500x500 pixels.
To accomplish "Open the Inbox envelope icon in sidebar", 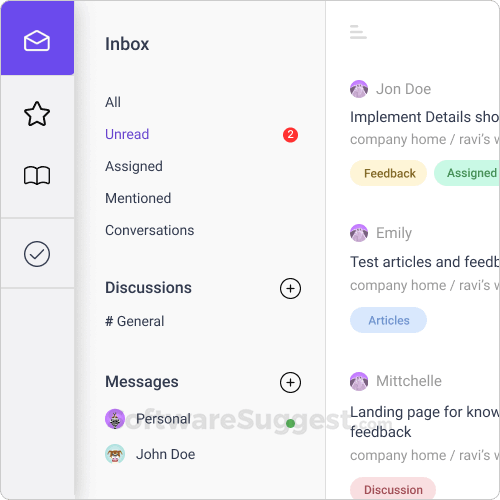I will tap(37, 41).
